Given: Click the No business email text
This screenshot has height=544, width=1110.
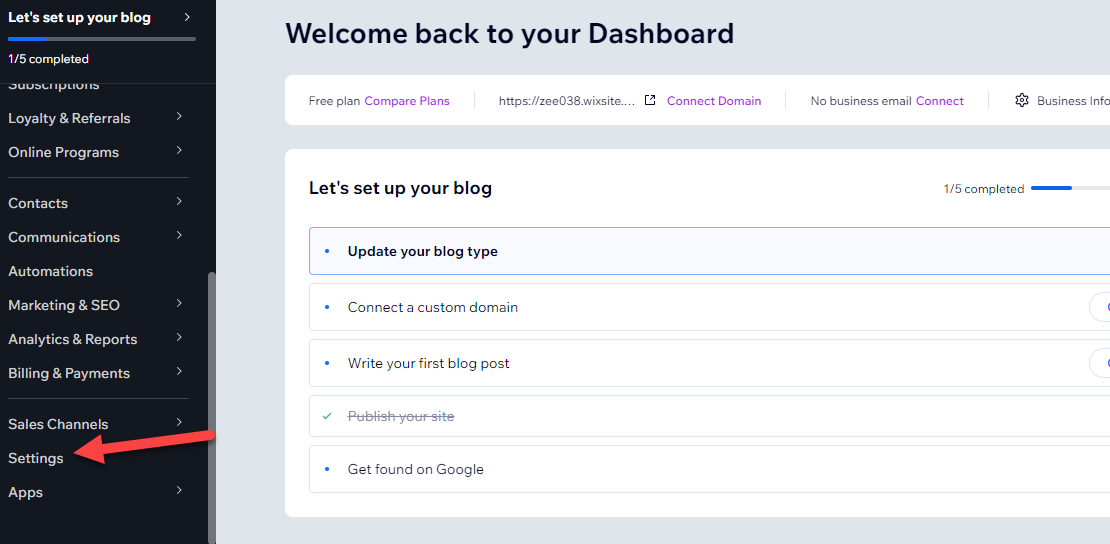Looking at the screenshot, I should tap(861, 101).
